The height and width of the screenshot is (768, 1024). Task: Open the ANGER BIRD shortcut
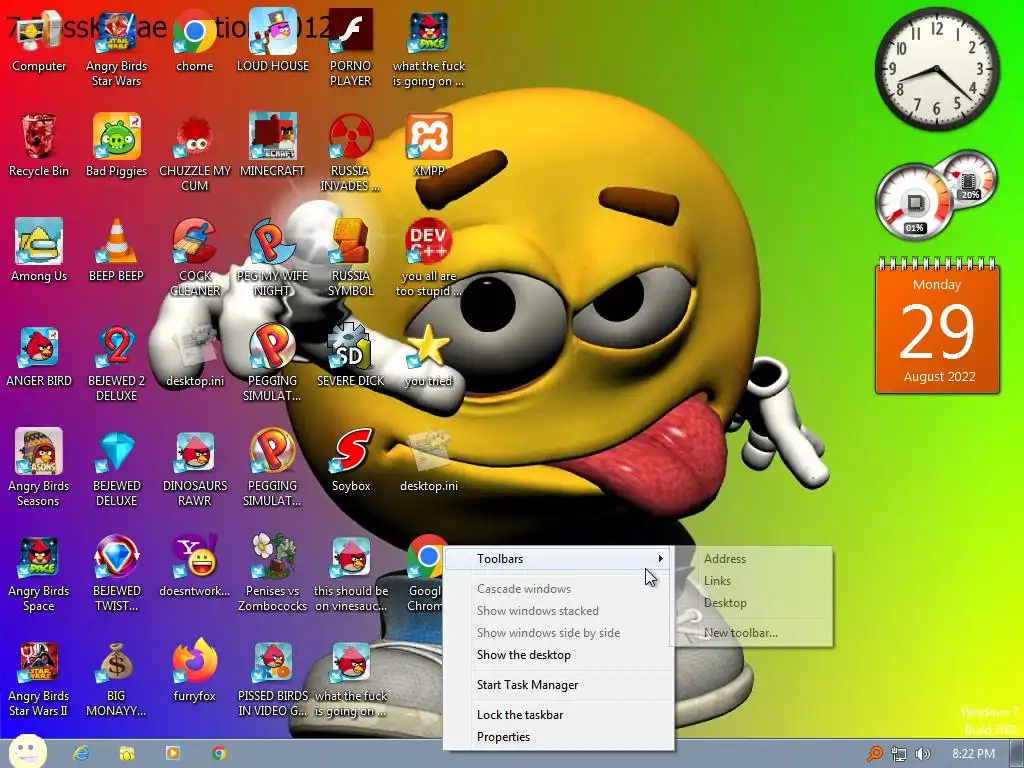(39, 356)
